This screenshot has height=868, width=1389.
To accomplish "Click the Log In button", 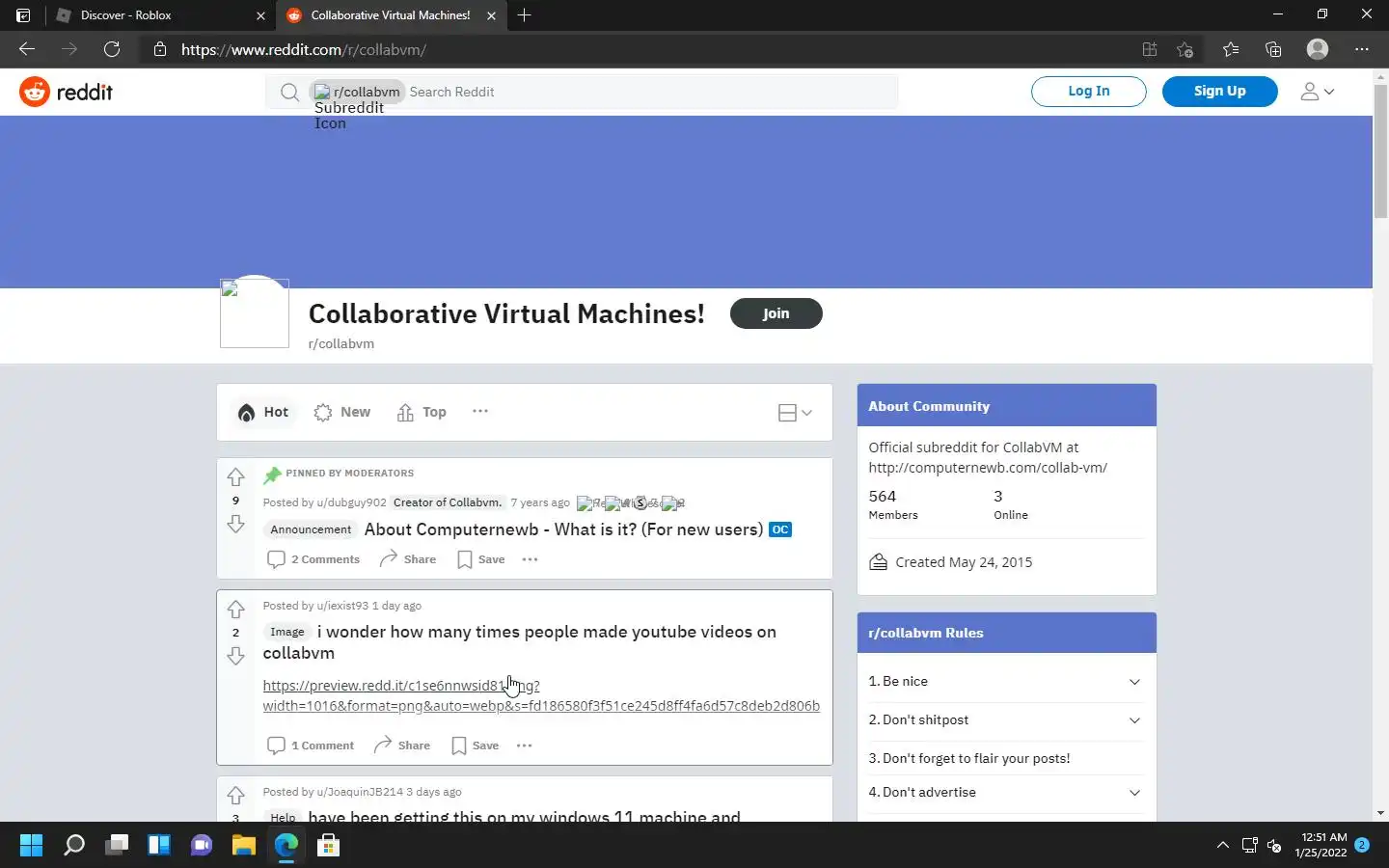I will [x=1089, y=91].
